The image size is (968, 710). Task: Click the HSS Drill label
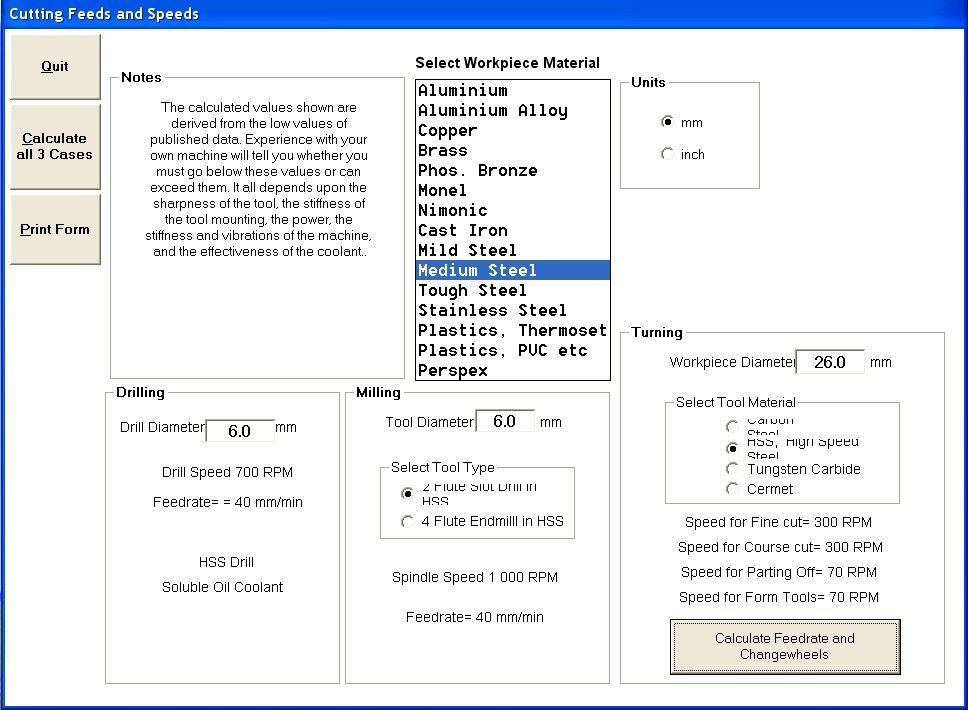pyautogui.click(x=226, y=562)
